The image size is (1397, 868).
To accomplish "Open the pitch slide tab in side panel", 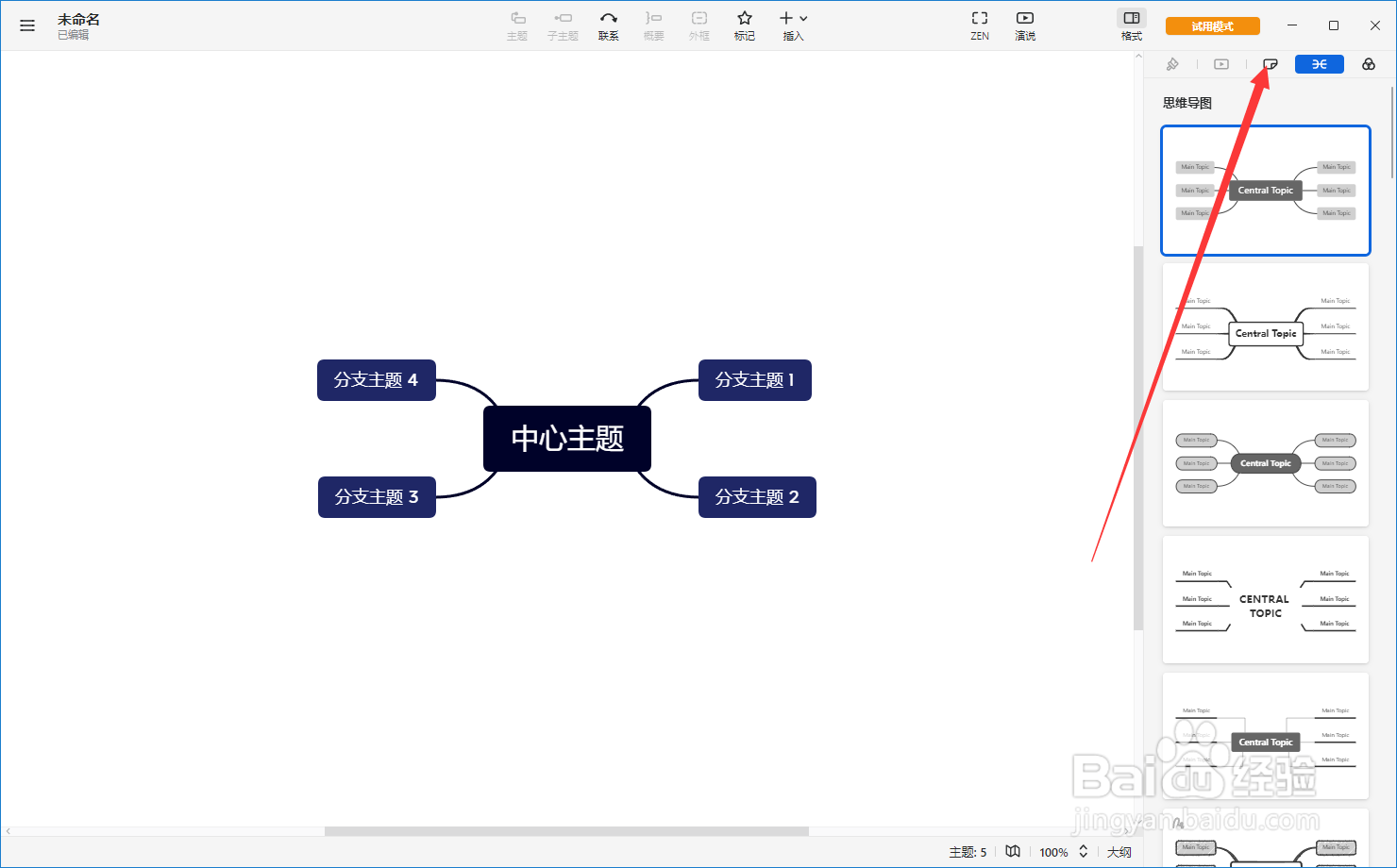I will tap(1221, 64).
